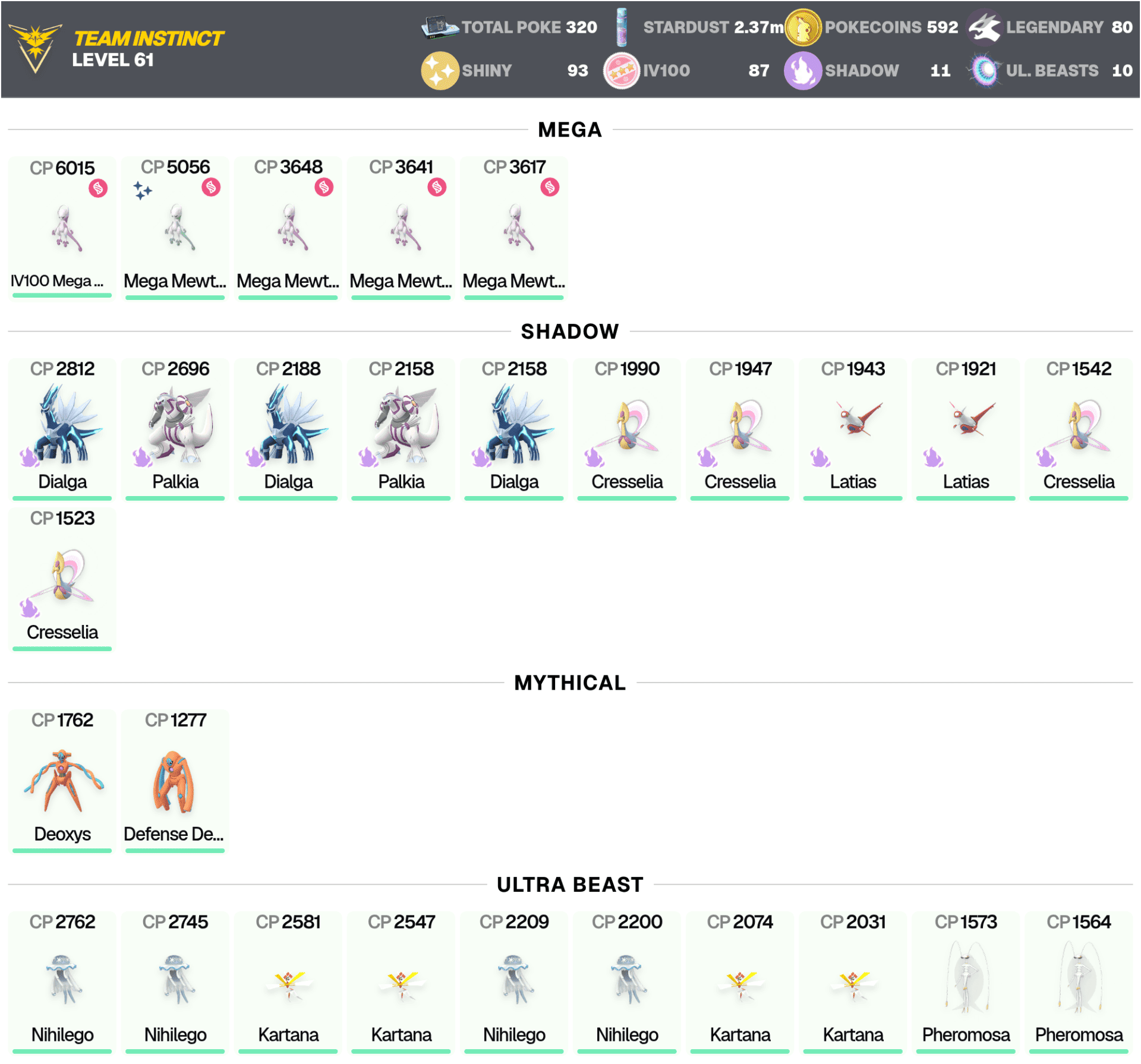Click the purple Shadow flame icon

click(803, 71)
